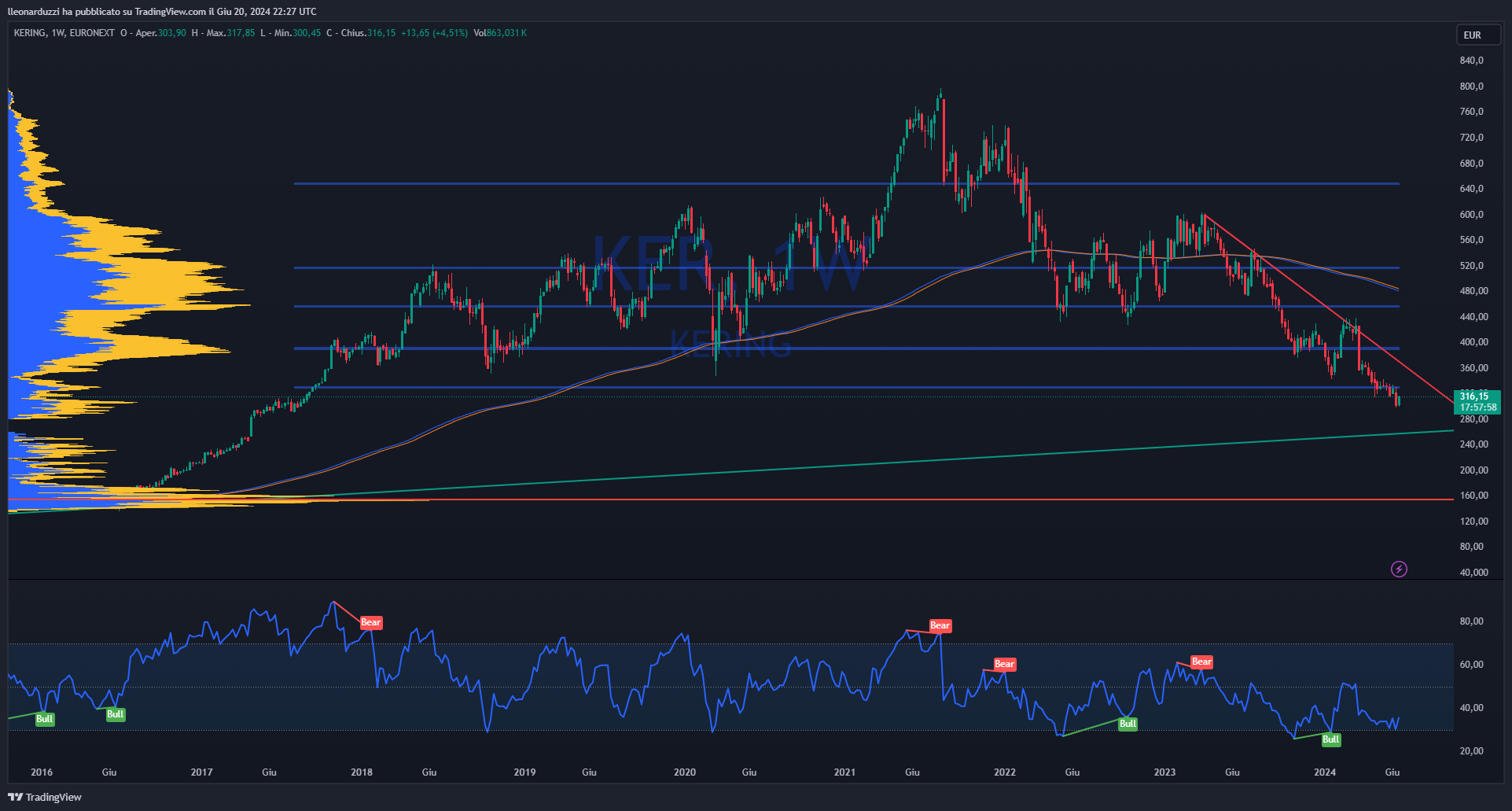Screen dimensions: 1512x811
Task: Click the Bear label near mid-2021 RSI
Action: [x=940, y=625]
